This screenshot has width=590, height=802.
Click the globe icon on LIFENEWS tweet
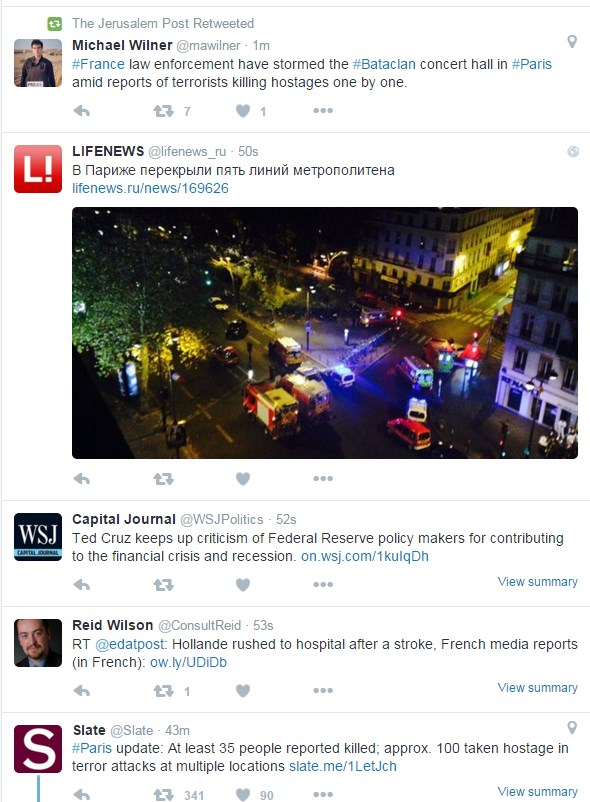(x=573, y=151)
